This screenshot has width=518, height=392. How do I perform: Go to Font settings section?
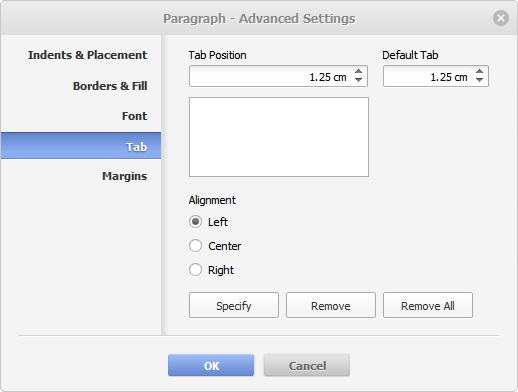(x=134, y=116)
